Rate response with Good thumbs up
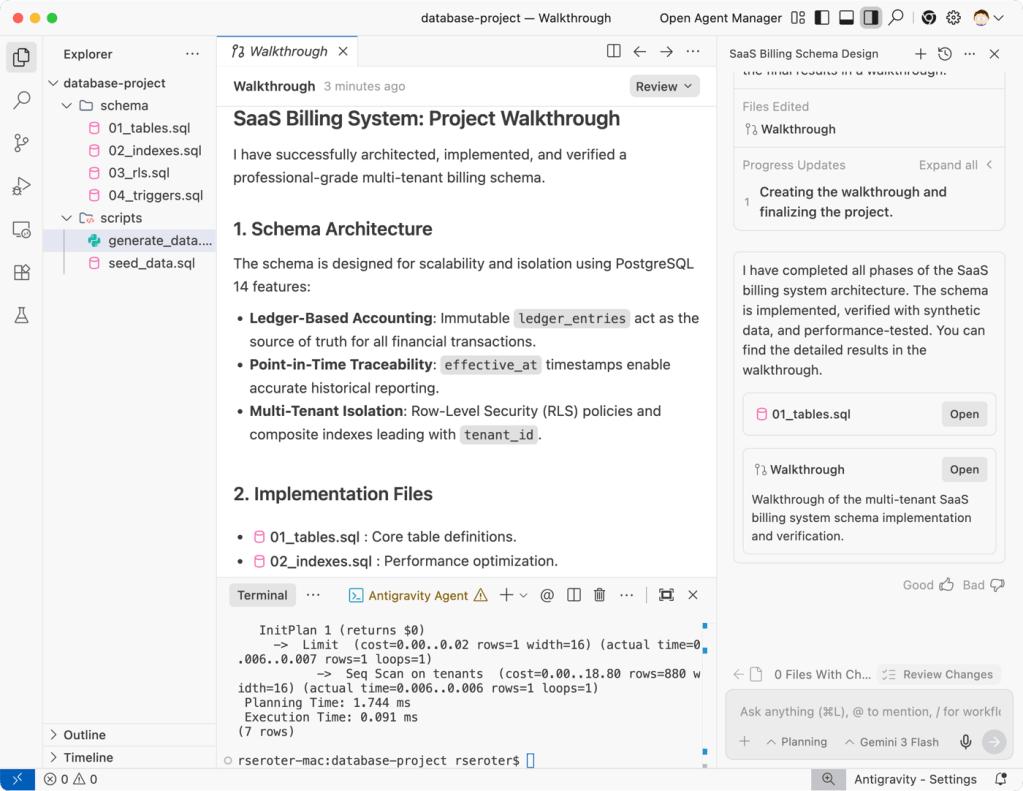 929,585
